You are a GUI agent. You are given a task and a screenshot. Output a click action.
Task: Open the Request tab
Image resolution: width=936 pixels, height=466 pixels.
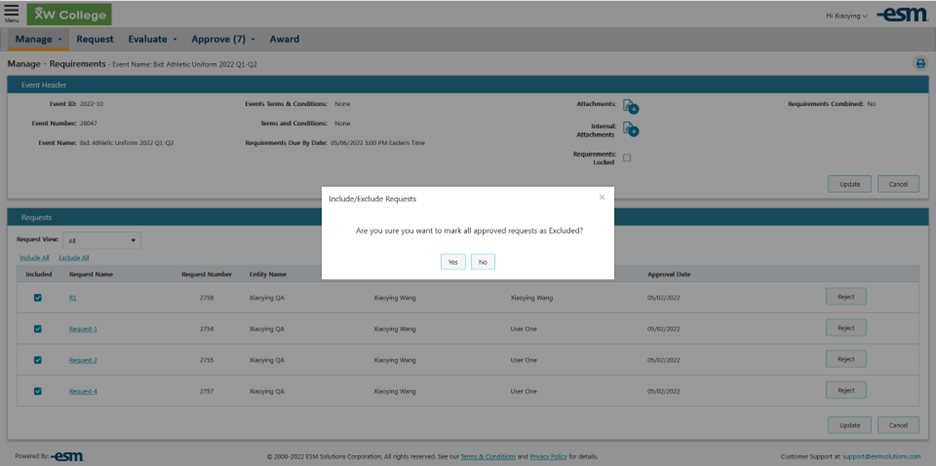tap(95, 39)
